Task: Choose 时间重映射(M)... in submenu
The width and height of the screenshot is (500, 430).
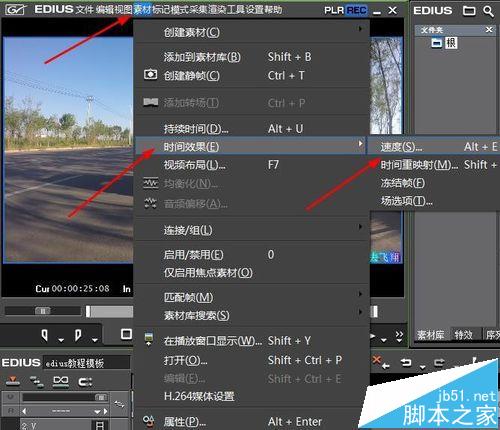Action: click(x=435, y=165)
